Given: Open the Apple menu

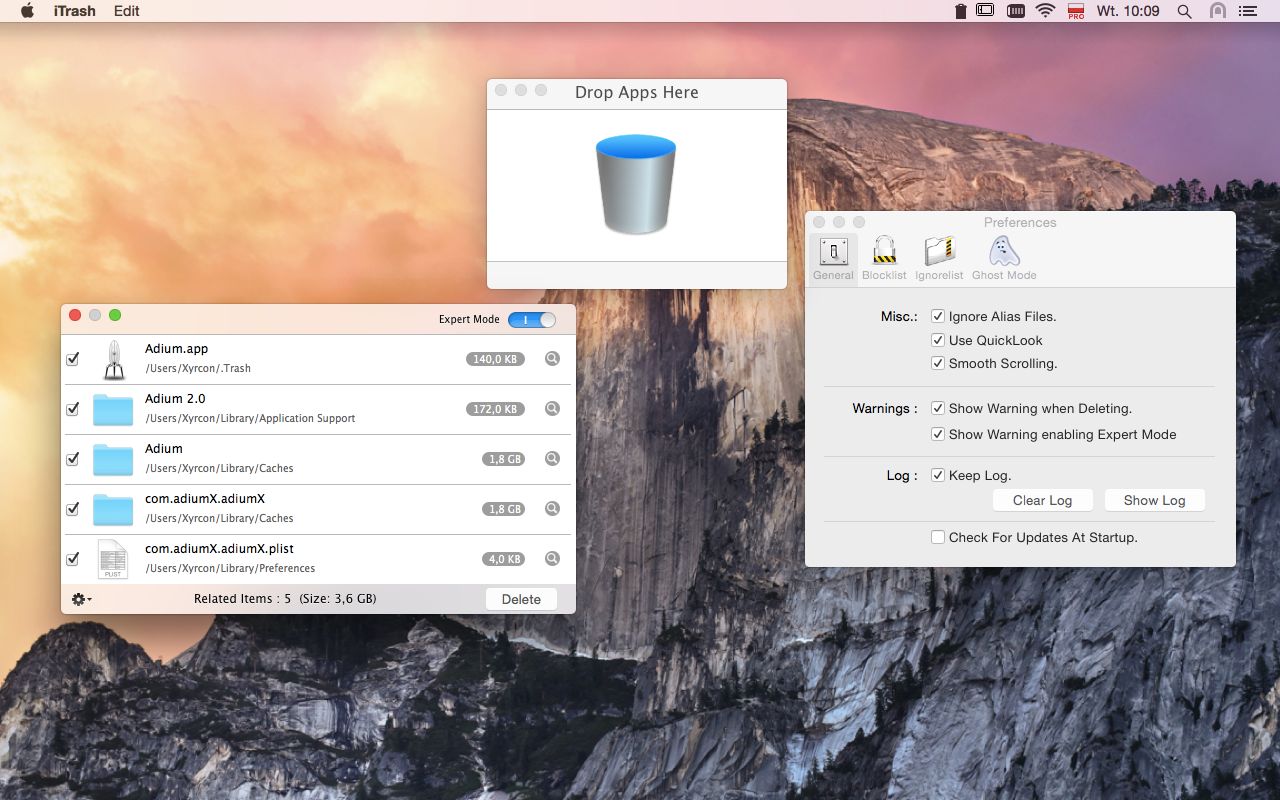Looking at the screenshot, I should click(x=27, y=11).
